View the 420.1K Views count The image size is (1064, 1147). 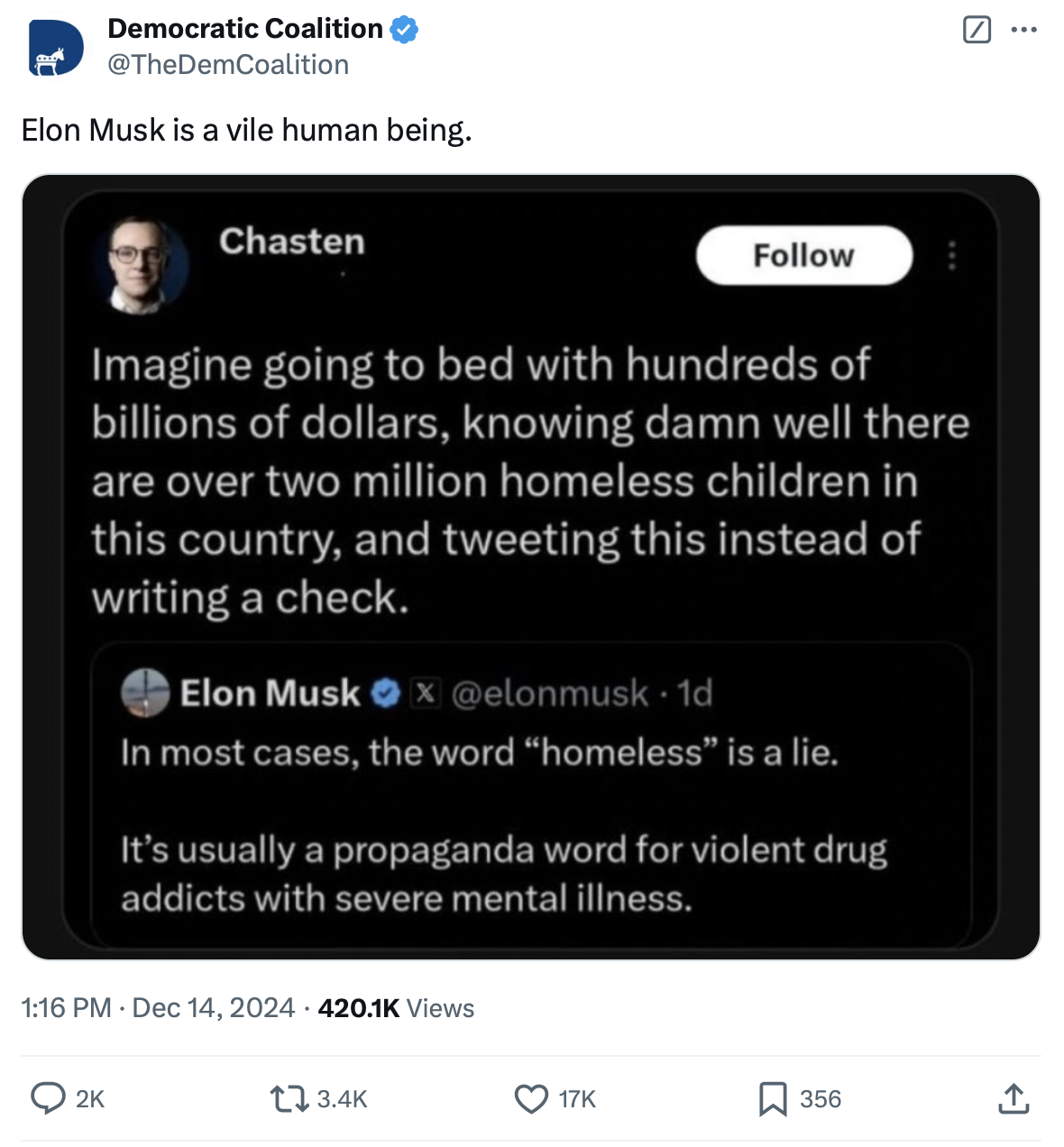396,1007
